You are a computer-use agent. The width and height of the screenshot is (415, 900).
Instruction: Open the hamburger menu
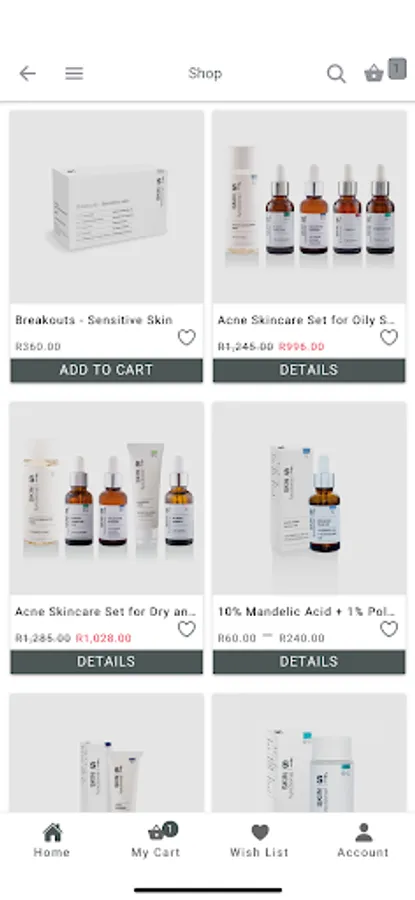coord(74,73)
